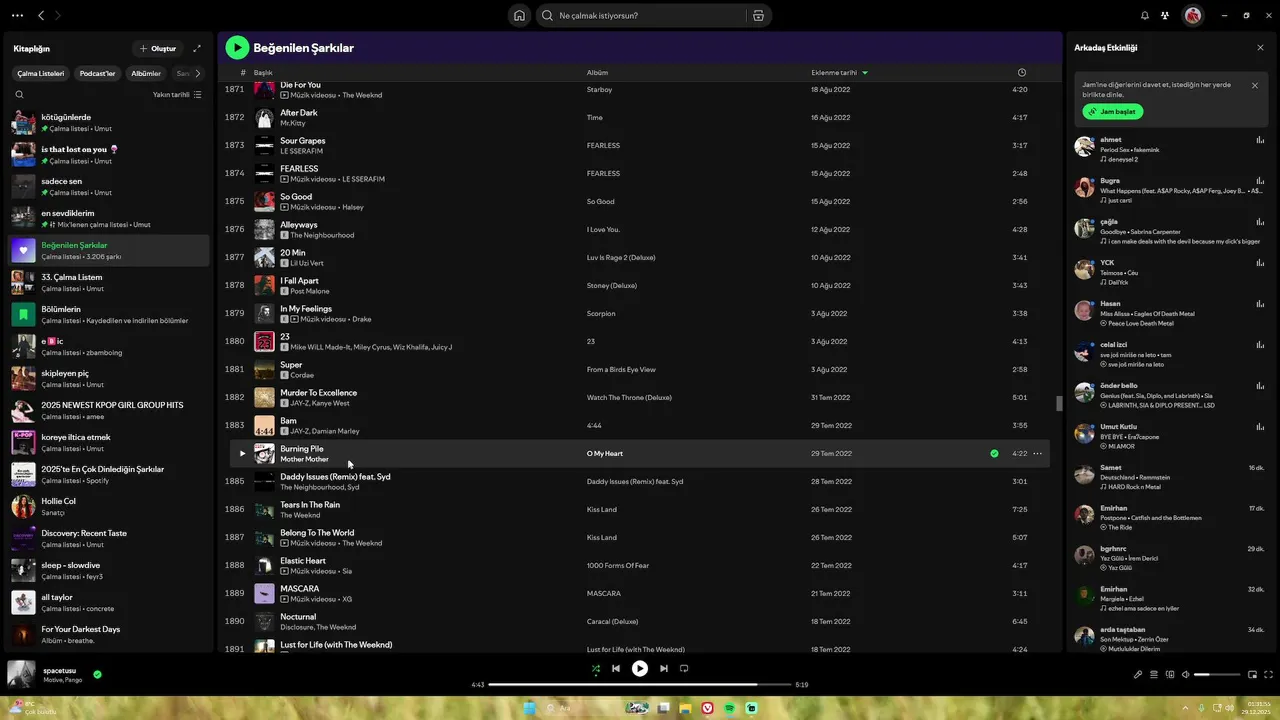The image size is (1280, 720).
Task: Sort by Eklenme tarihi column
Action: pos(839,73)
